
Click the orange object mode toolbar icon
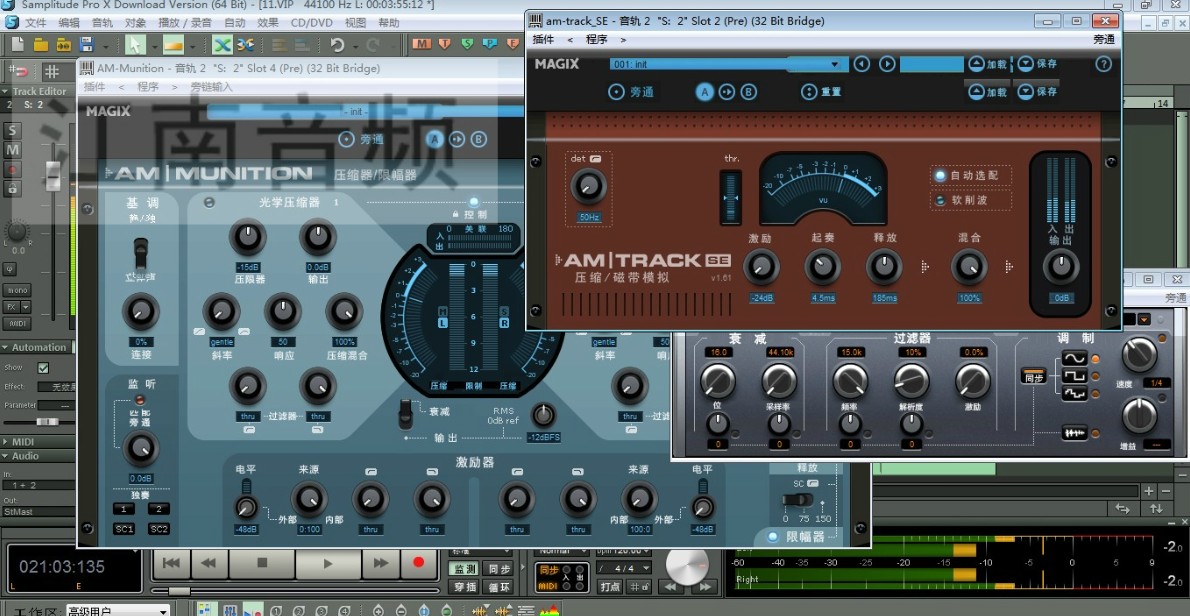173,45
